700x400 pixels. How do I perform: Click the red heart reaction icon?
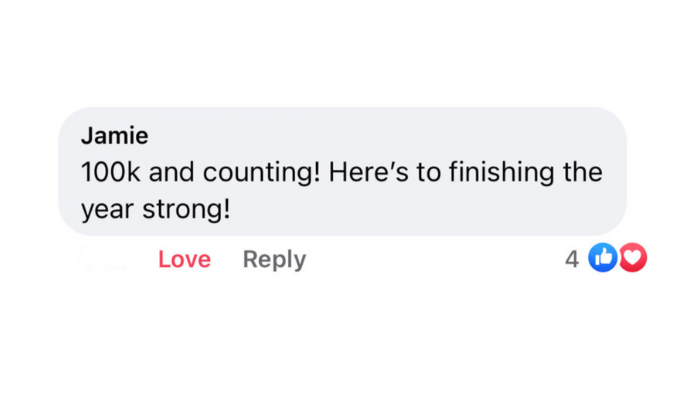(633, 258)
